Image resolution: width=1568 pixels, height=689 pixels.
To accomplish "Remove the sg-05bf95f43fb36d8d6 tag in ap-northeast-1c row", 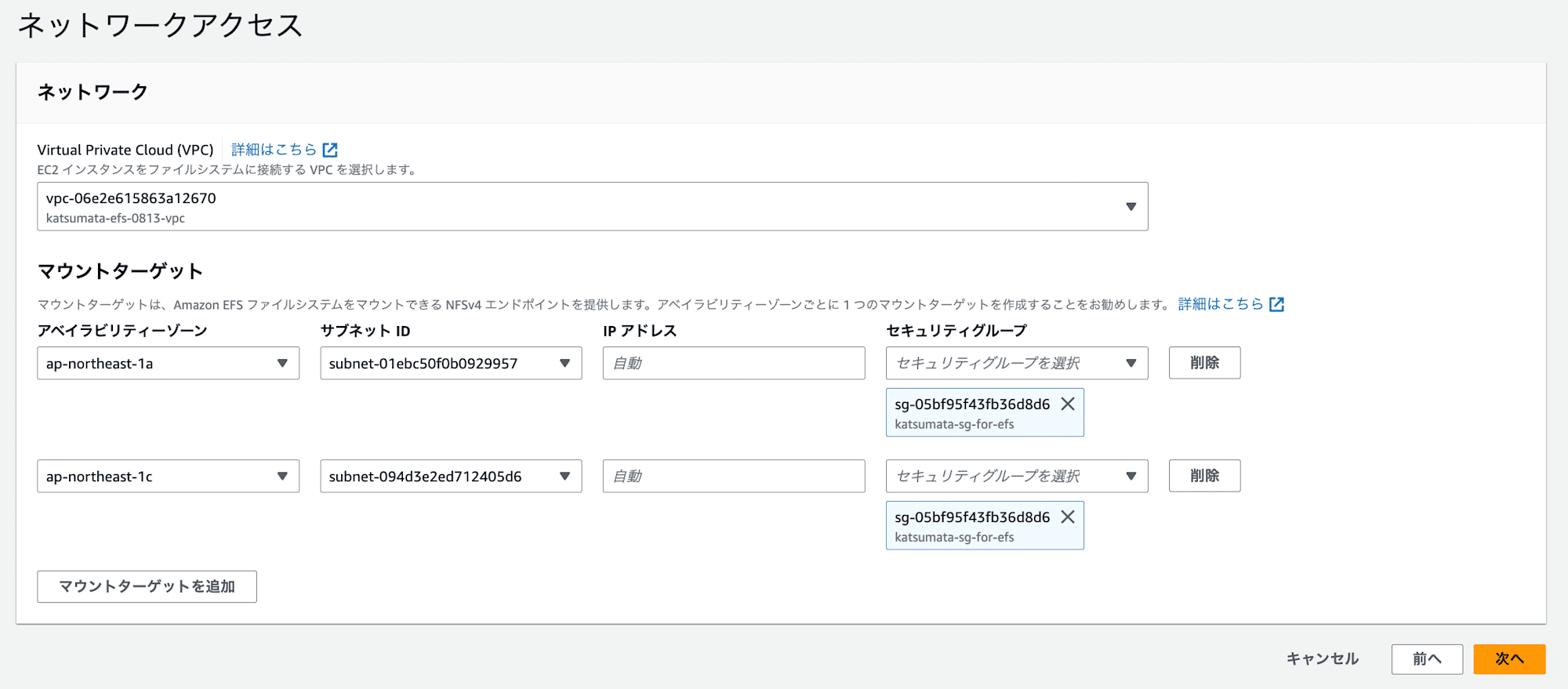I will [1068, 517].
